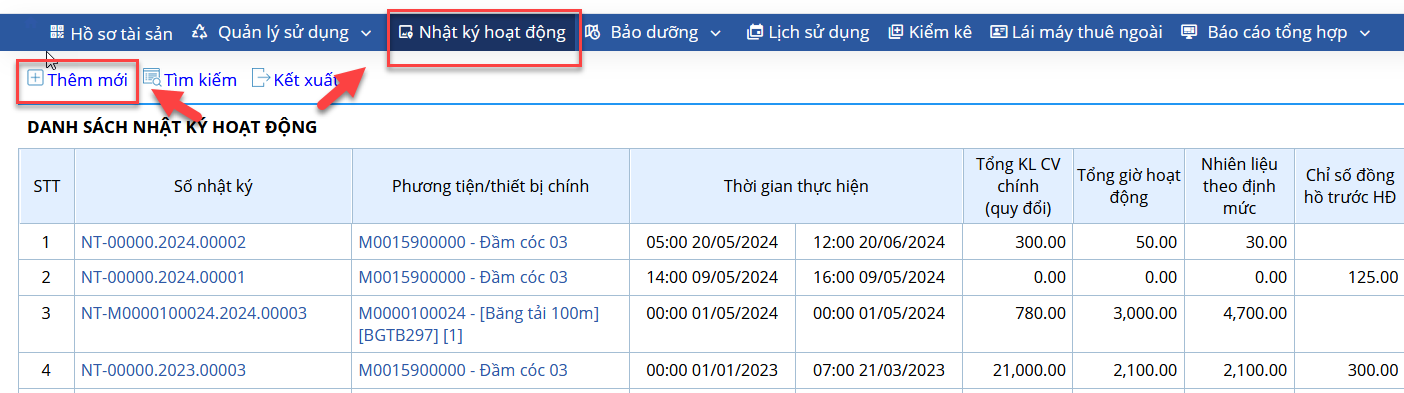
Task: Click the value 50.00 in row 1
Action: pos(1156,242)
